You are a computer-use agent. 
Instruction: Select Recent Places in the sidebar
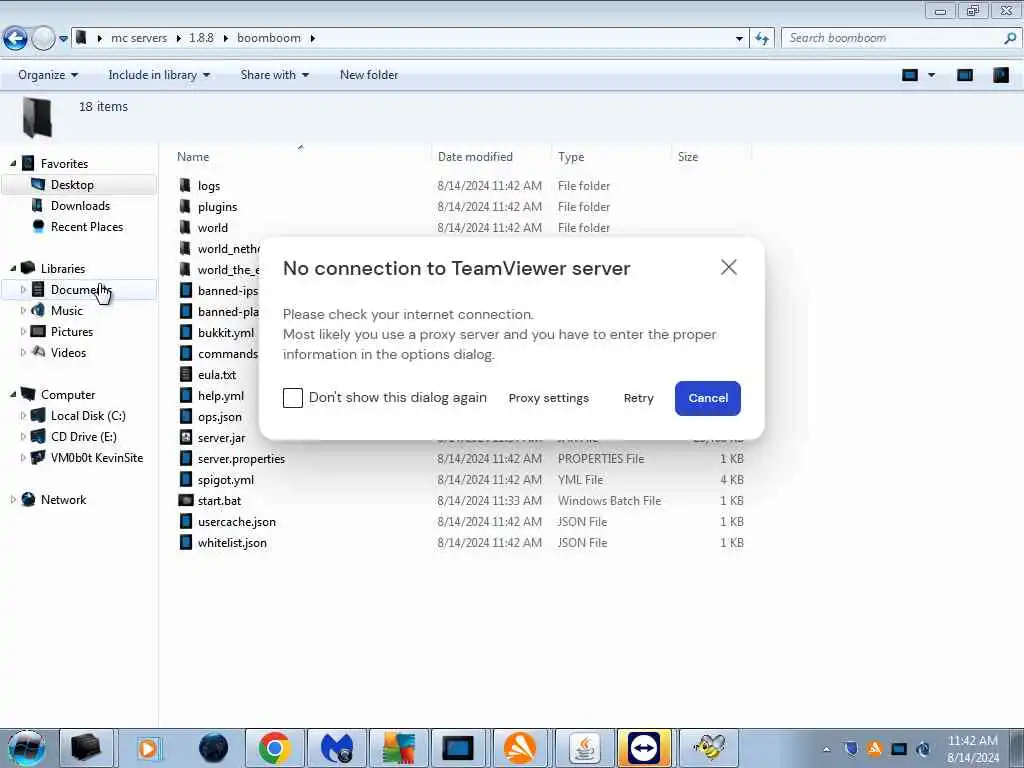[87, 227]
